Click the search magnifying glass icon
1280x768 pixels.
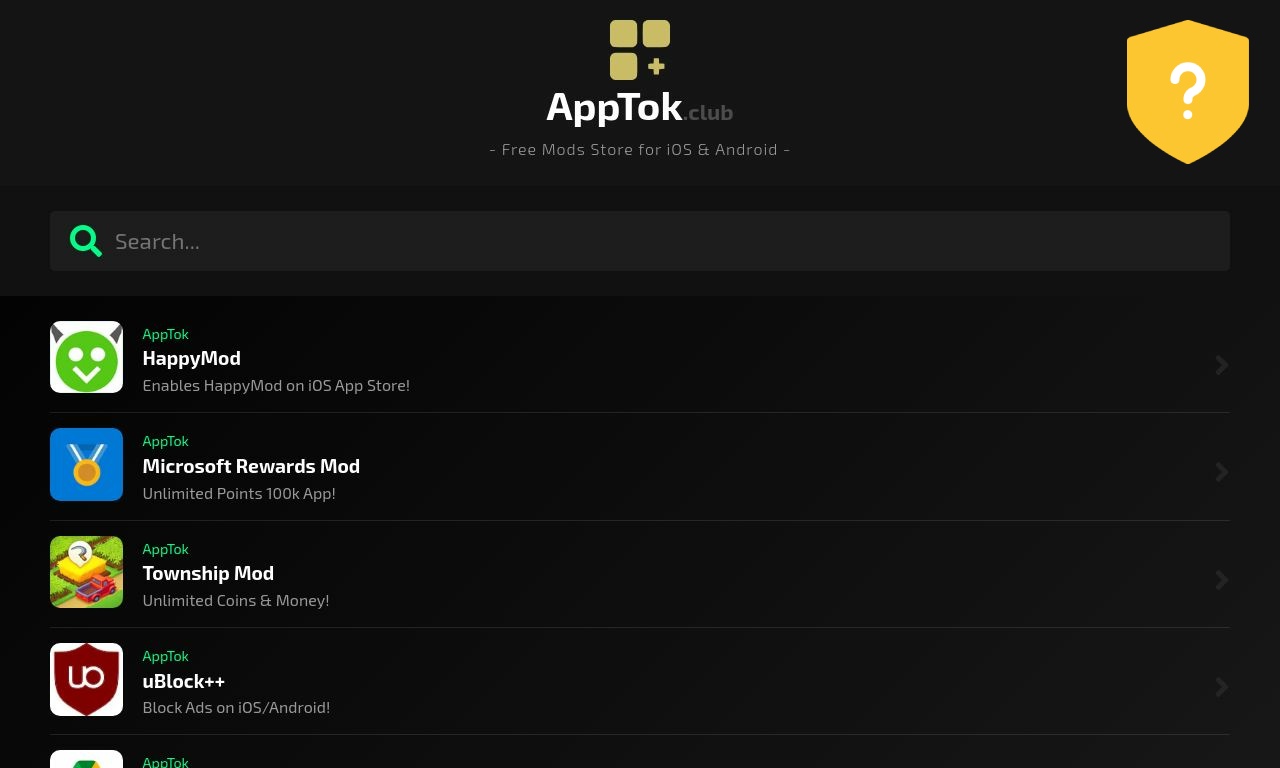(x=86, y=241)
